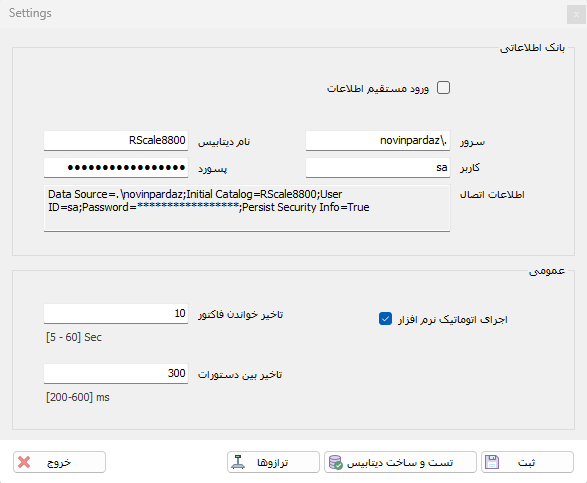Enable ورود مستقیم اطلاعات checkbox
This screenshot has width=587, height=483.
pyautogui.click(x=443, y=88)
